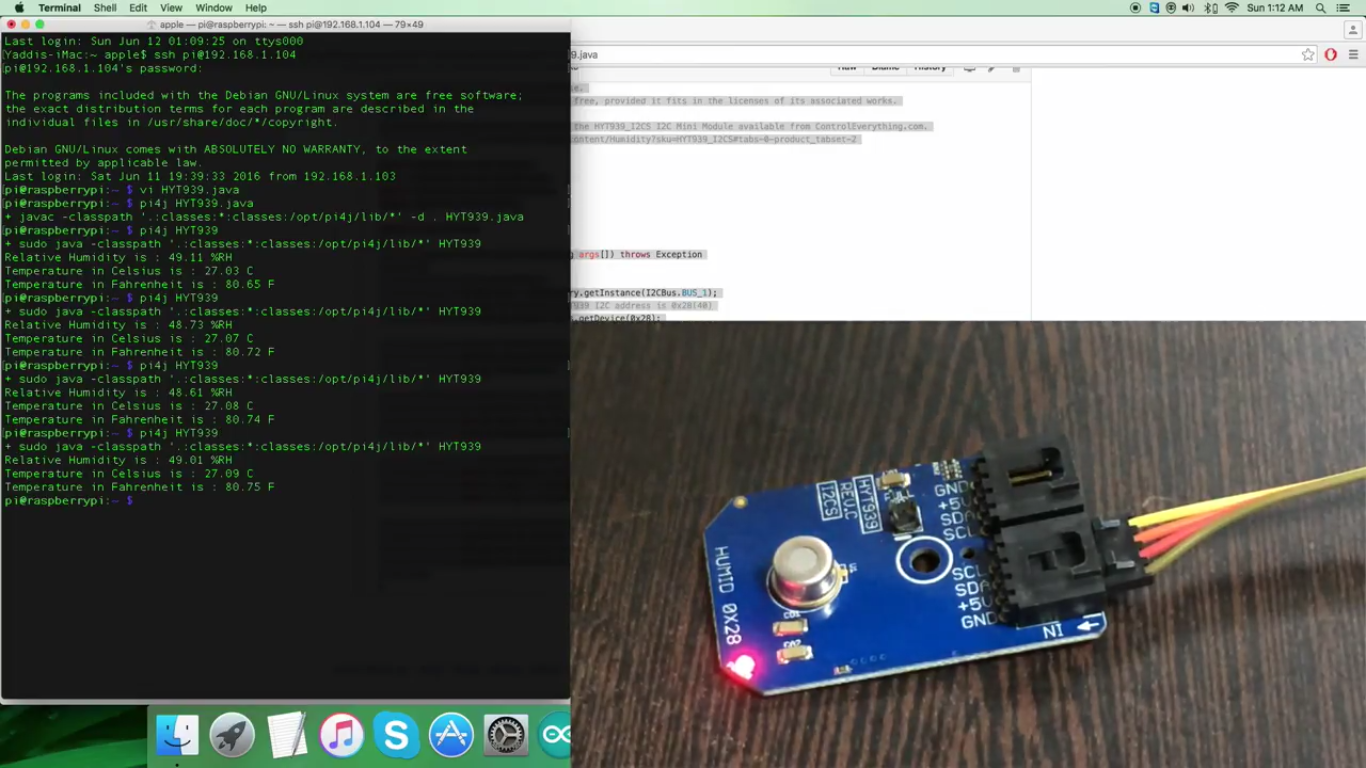Click the trash delete file icon
1366x768 pixels.
pos(1015,68)
